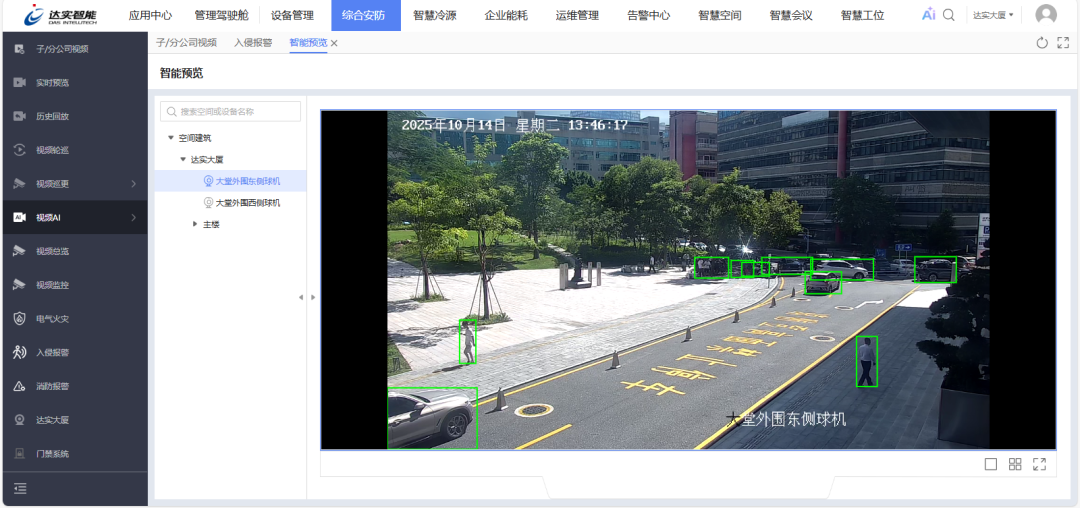Open 智慧工位 in top navigation
Viewport: 1080px width, 508px height.
[x=862, y=15]
